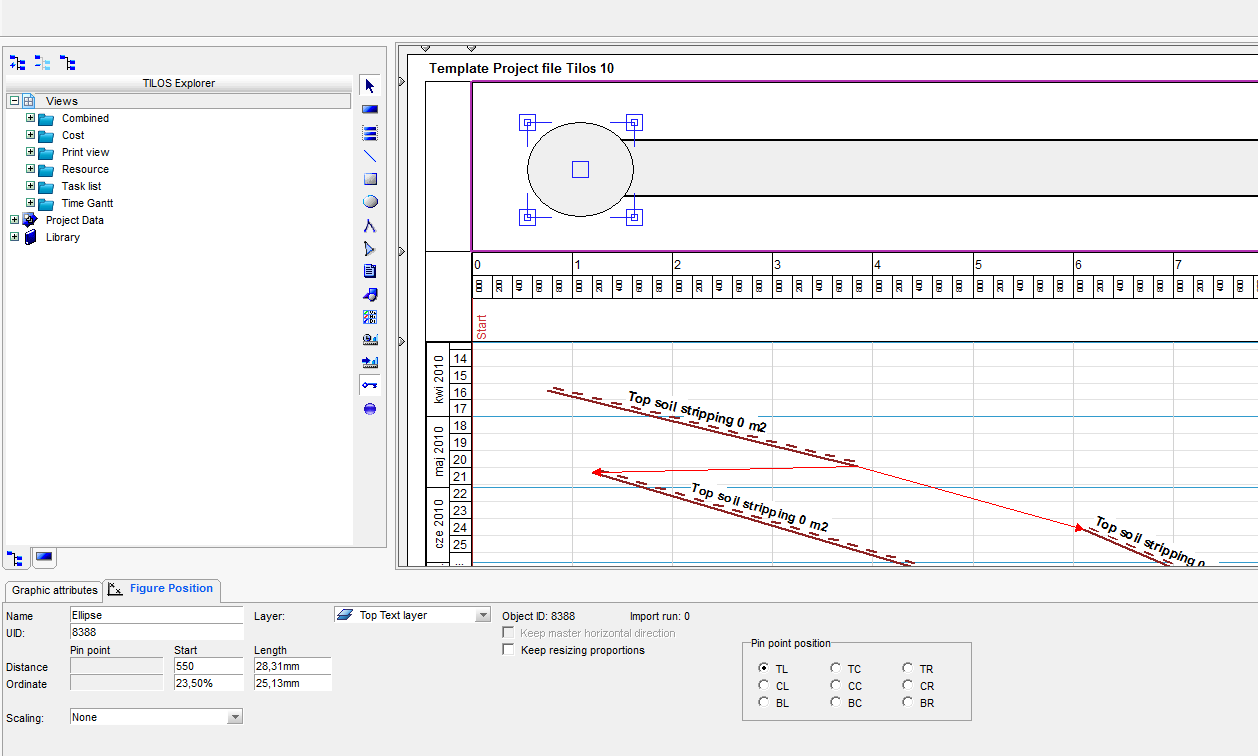Select the CC pin point radio button
The image size is (1258, 756).
pyautogui.click(x=836, y=686)
